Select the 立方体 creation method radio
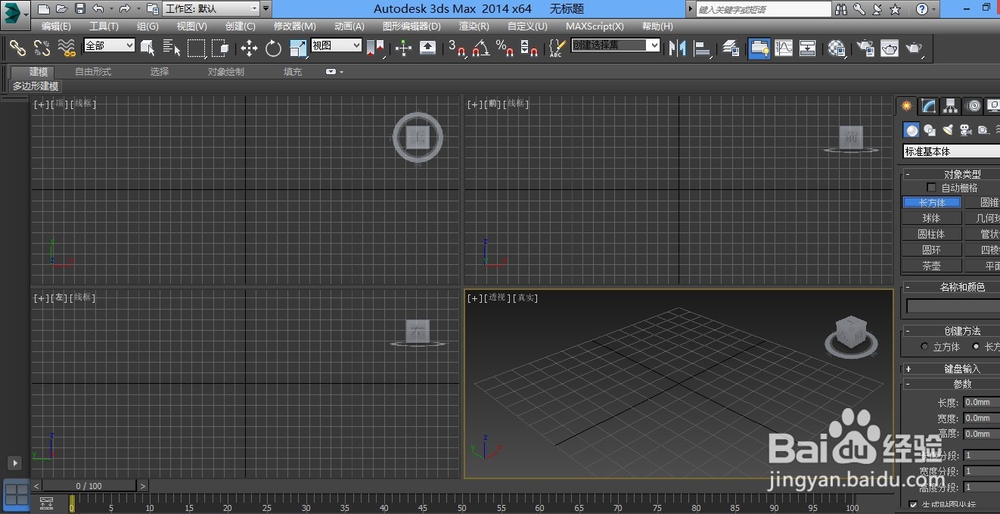This screenshot has height=514, width=1000. 925,346
